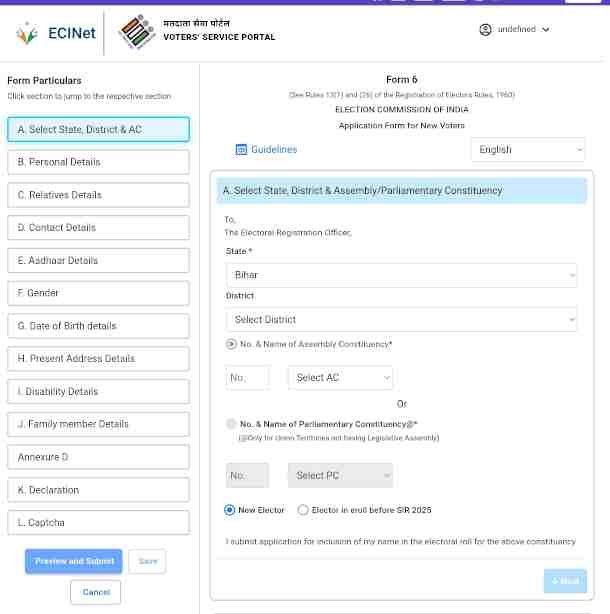Open the State dropdown showing Bihar

pyautogui.click(x=401, y=275)
